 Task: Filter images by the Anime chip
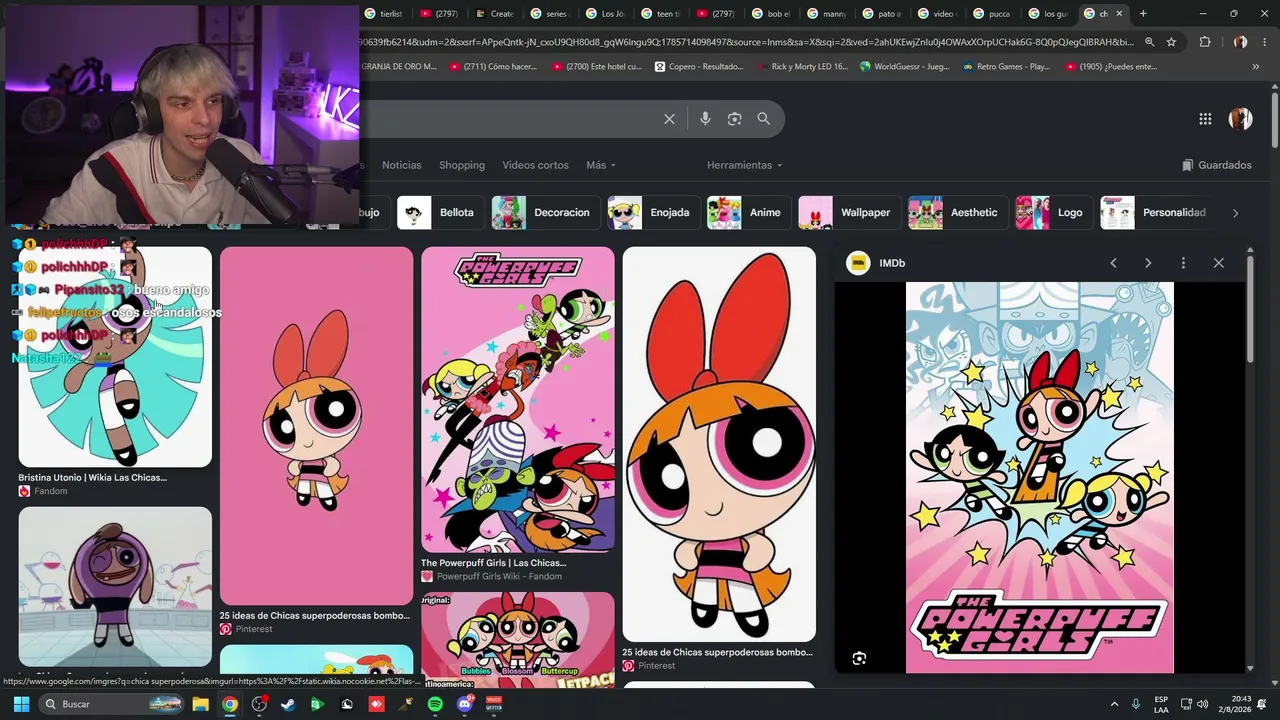click(x=747, y=212)
